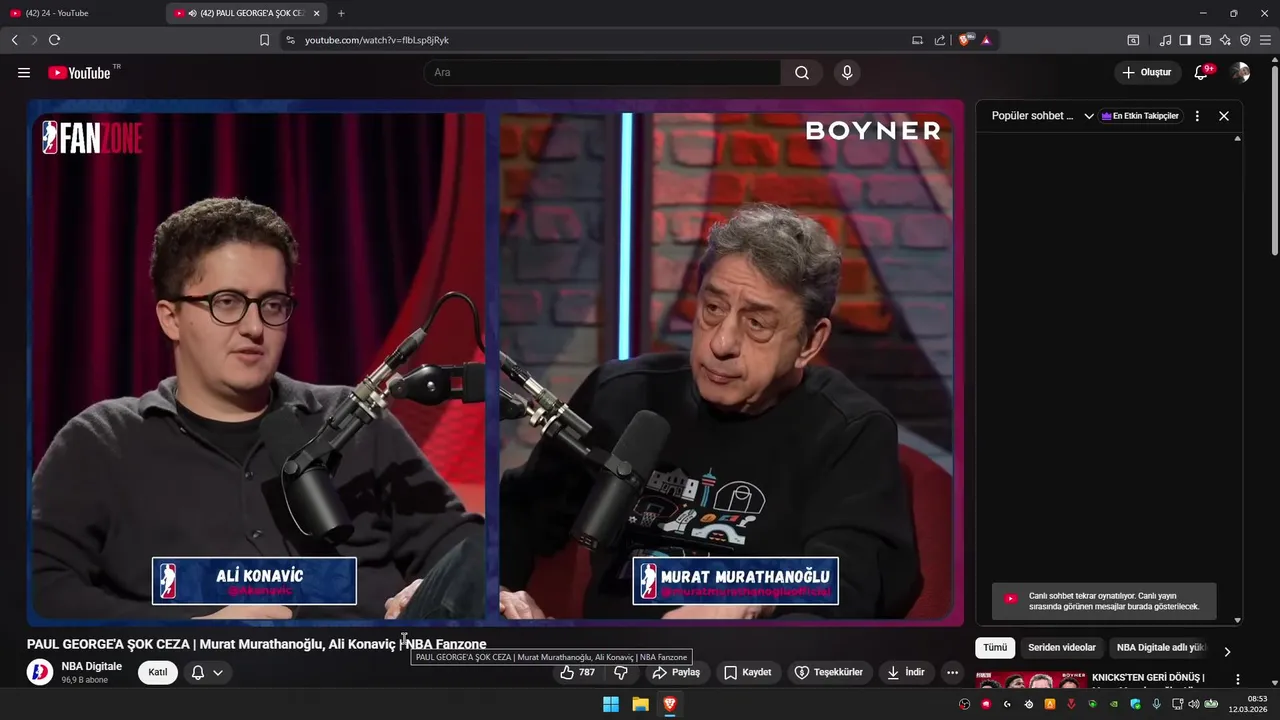Image resolution: width=1280 pixels, height=720 pixels.
Task: Open File Explorer from taskbar
Action: 640,704
